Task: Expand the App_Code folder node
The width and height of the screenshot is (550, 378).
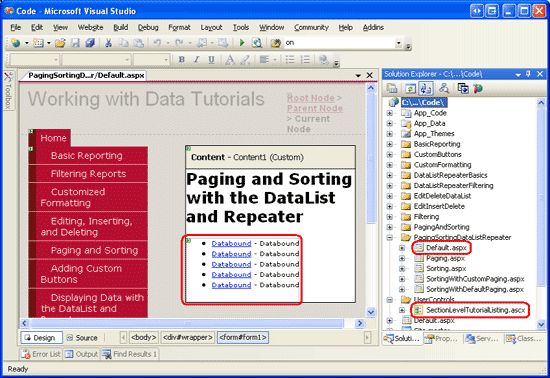Action: point(390,113)
